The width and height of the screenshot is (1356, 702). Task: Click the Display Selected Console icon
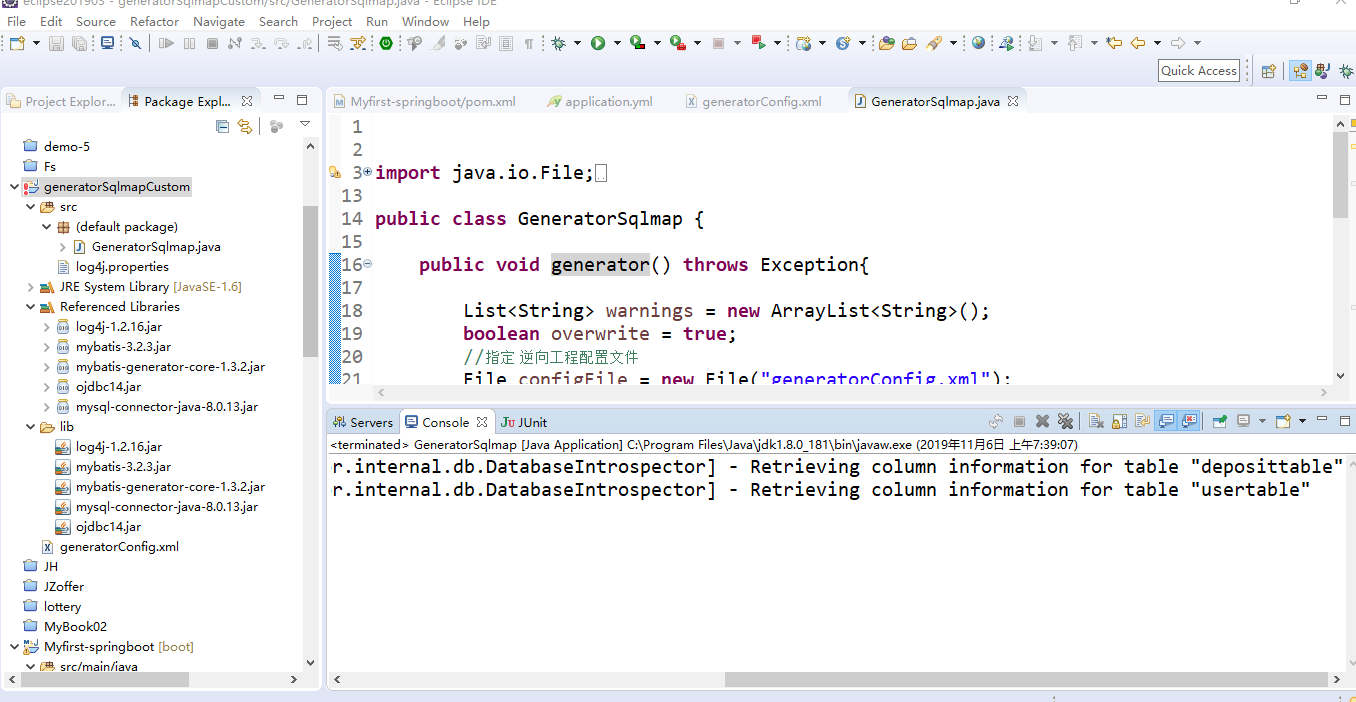tap(1243, 422)
